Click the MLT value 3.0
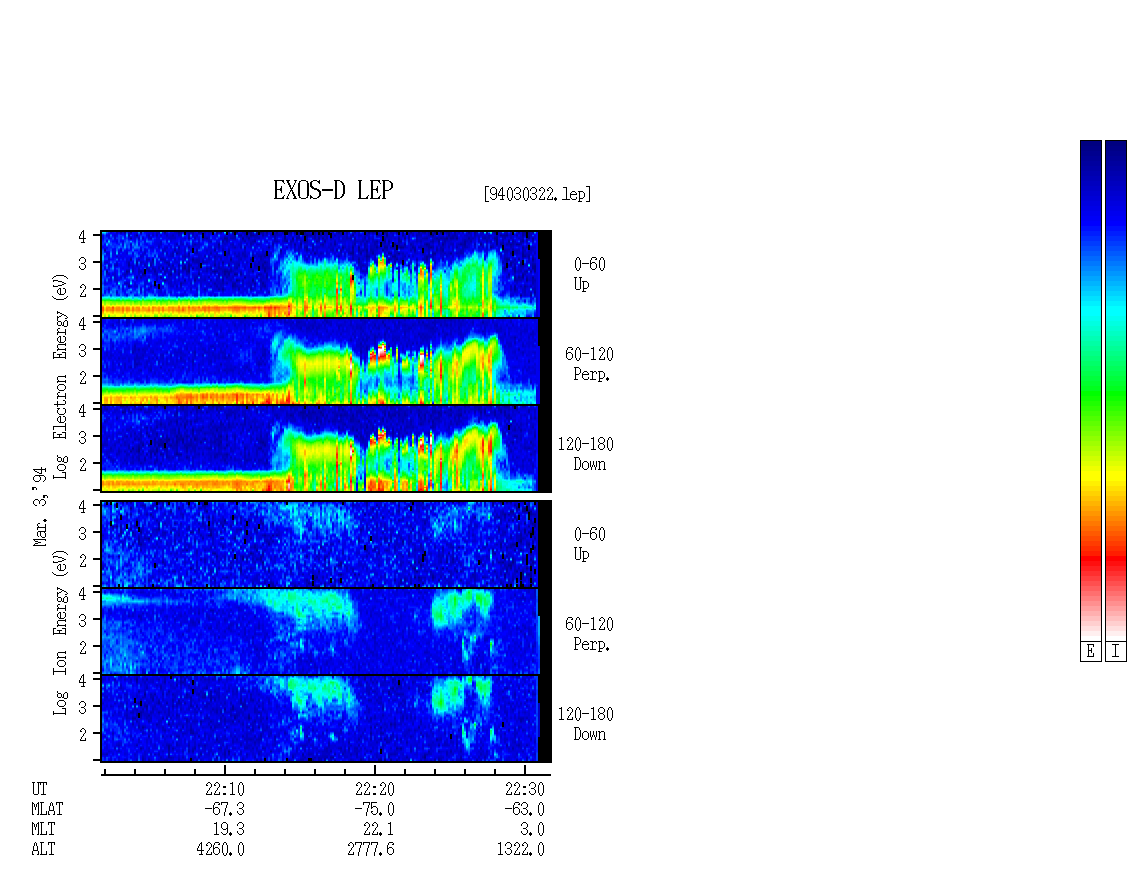This screenshot has width=1130, height=875. click(x=533, y=829)
